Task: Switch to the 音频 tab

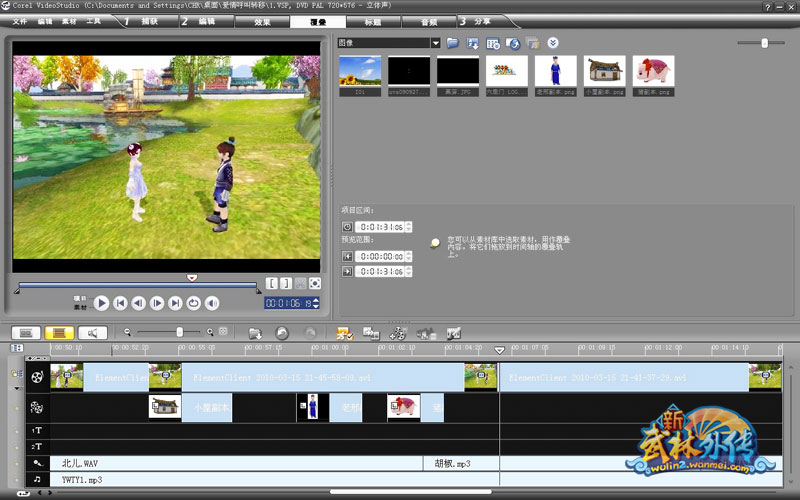Action: click(429, 22)
